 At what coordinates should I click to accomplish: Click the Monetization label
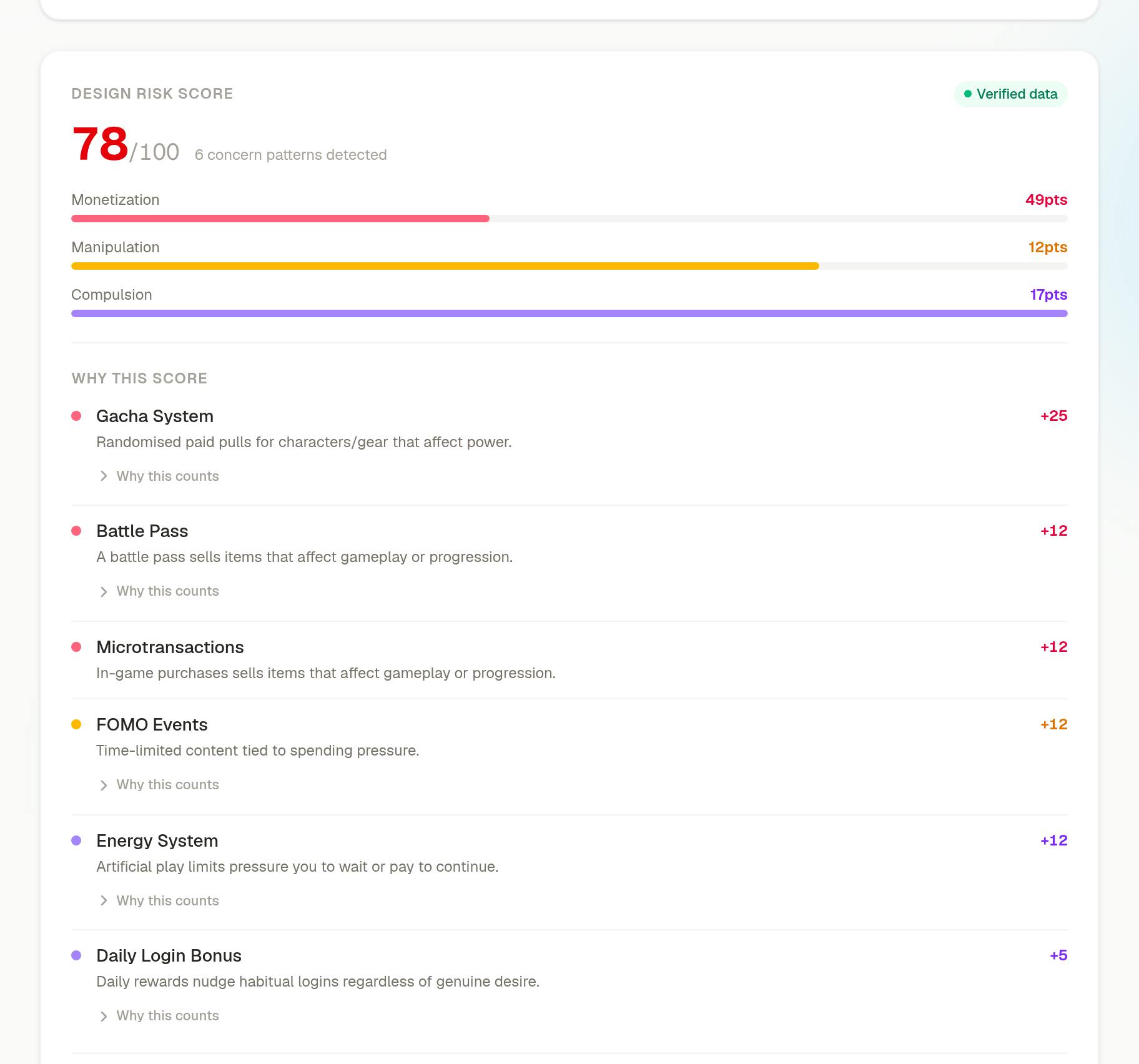[116, 200]
